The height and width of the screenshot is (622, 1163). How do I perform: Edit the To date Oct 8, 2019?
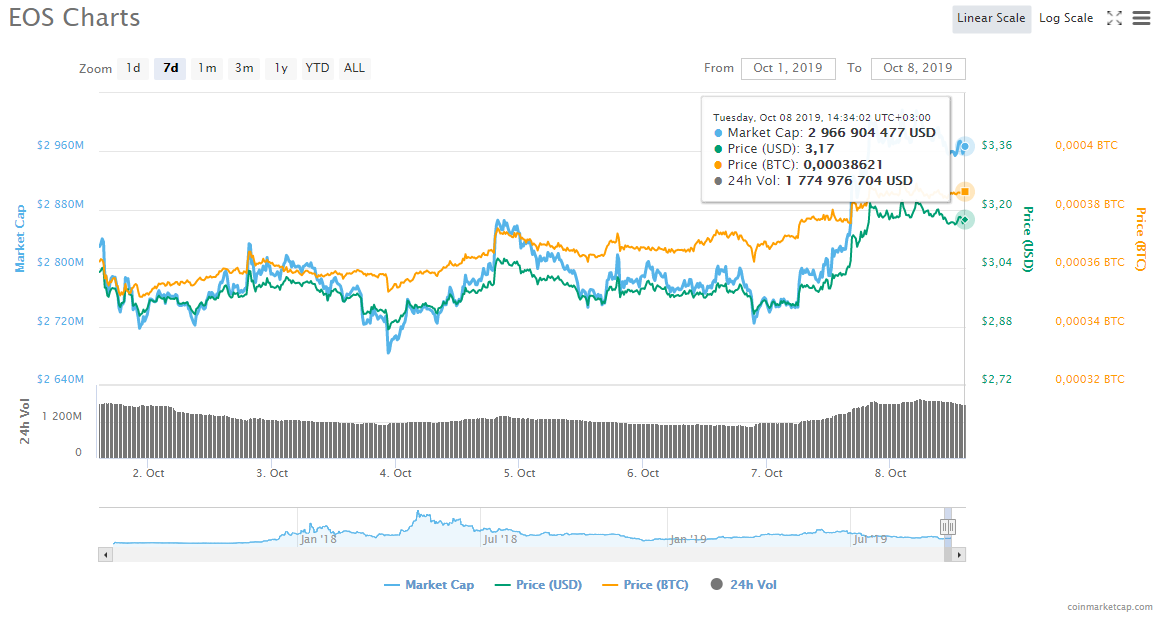tap(918, 68)
